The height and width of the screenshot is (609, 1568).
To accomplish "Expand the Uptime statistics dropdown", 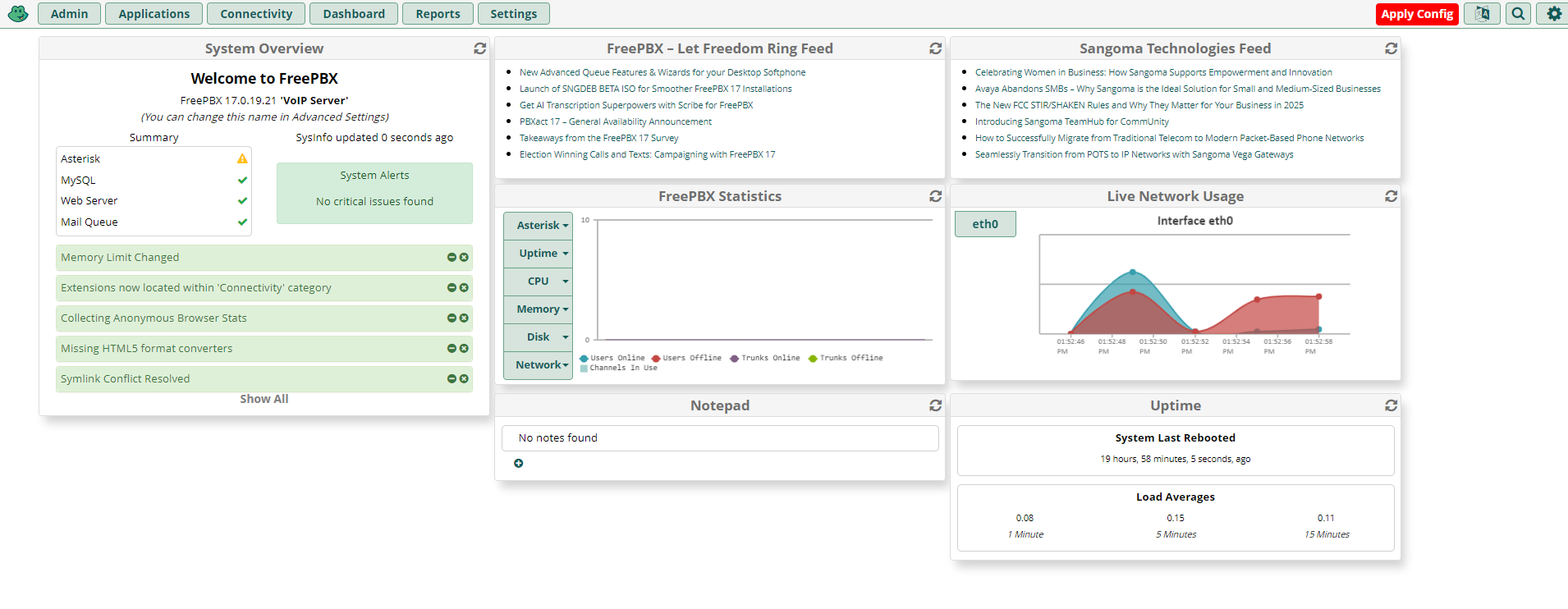I will tap(538, 254).
